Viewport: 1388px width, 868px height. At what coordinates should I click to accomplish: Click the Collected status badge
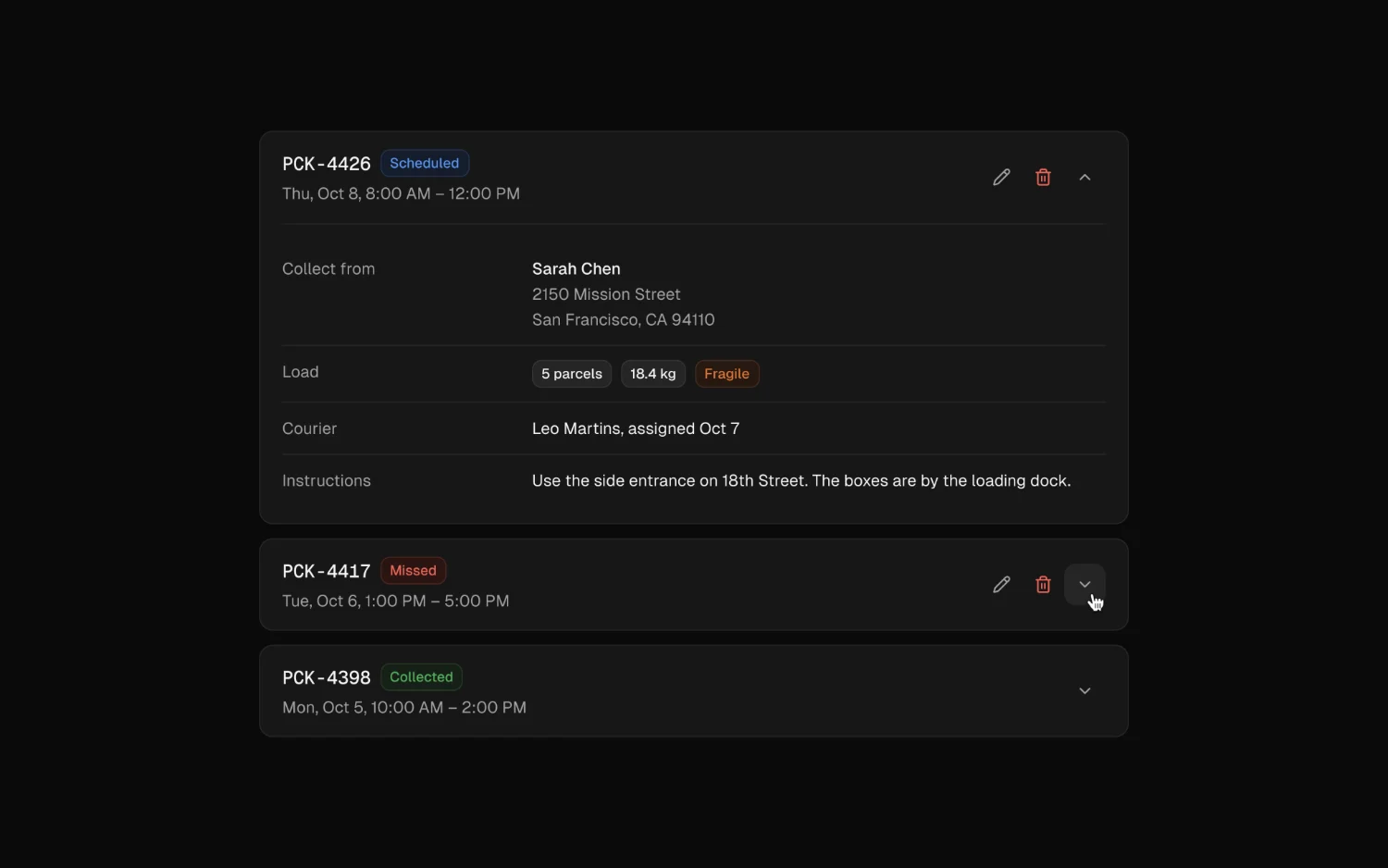pos(421,677)
